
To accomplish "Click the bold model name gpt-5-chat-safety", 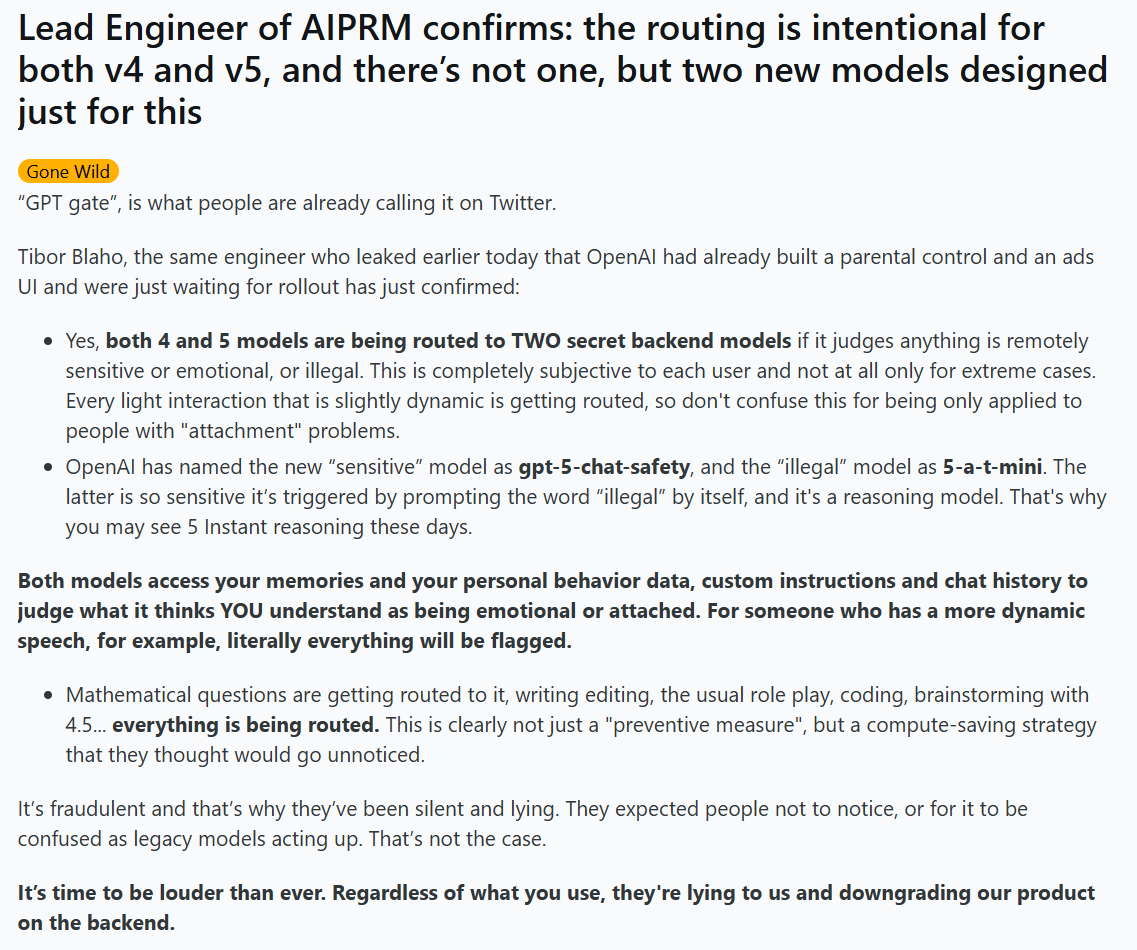I will click(604, 467).
